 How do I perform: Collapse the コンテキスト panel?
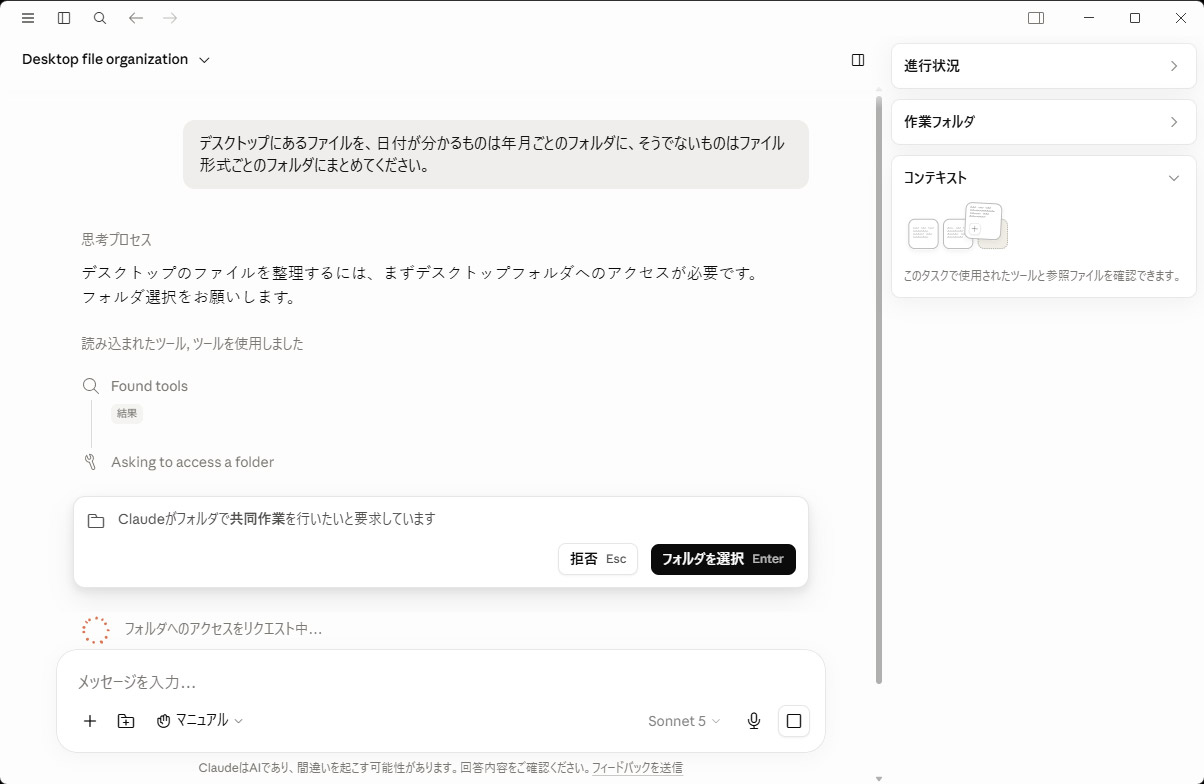tap(1044, 178)
